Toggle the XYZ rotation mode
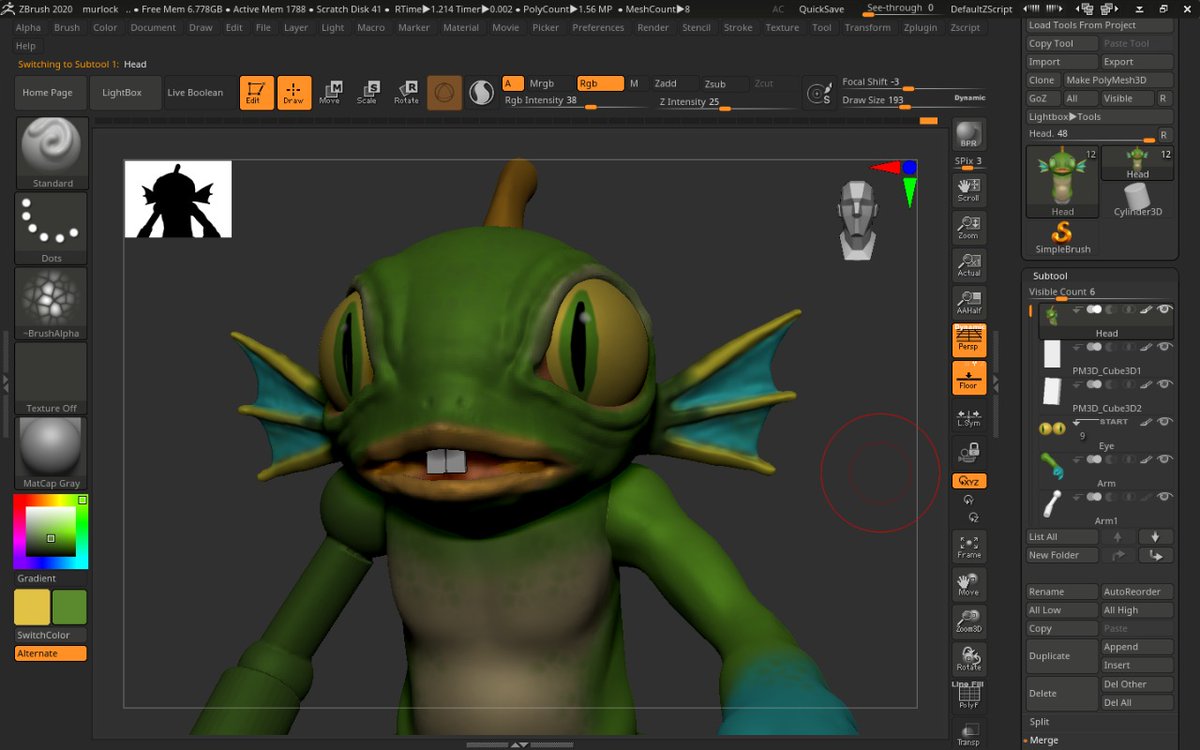 pyautogui.click(x=968, y=481)
